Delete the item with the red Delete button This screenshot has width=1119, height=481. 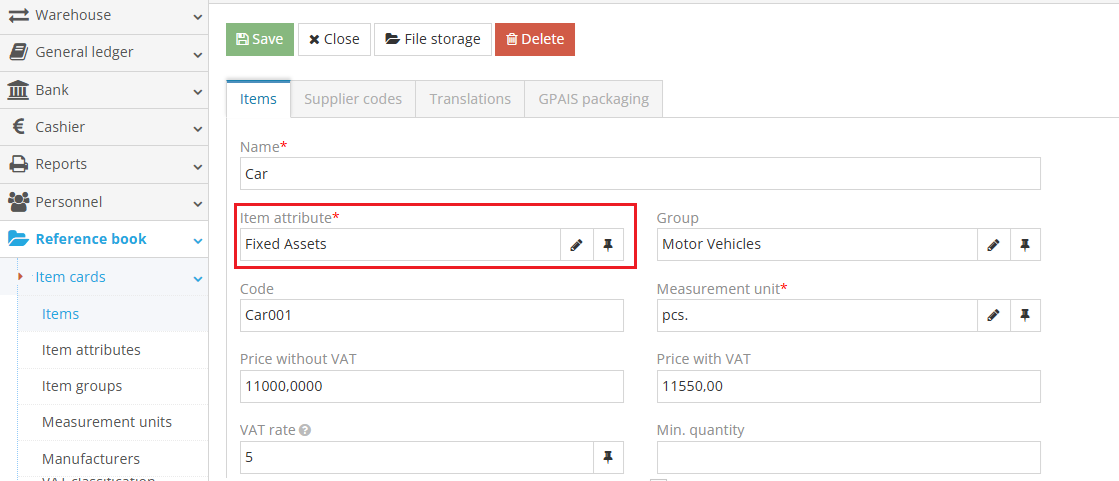(x=535, y=39)
